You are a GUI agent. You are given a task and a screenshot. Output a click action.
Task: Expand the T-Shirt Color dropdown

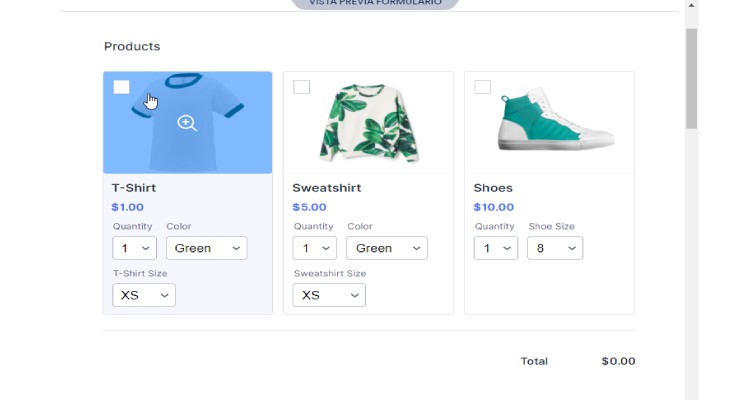click(206, 248)
